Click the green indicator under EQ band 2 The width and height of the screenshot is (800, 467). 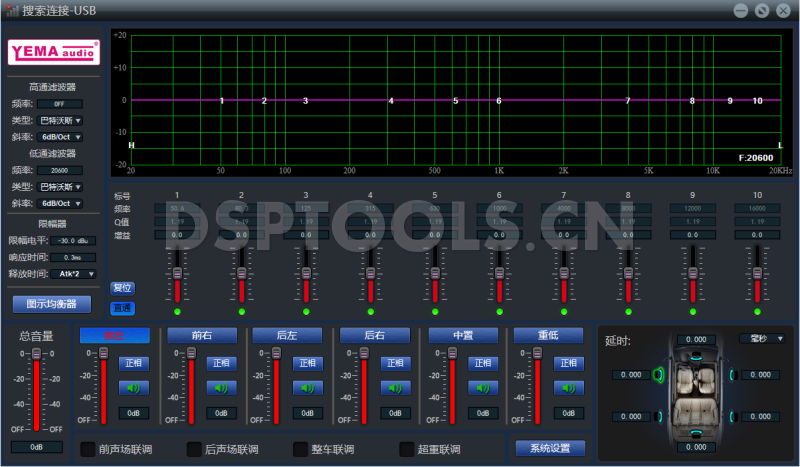click(241, 311)
